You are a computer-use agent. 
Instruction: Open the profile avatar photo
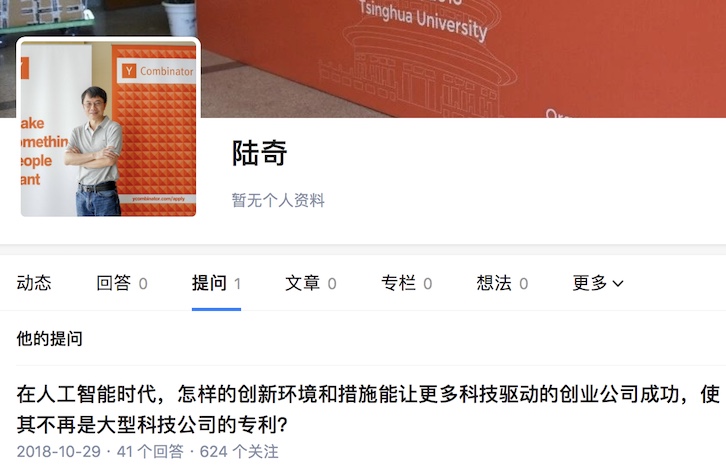tap(108, 128)
